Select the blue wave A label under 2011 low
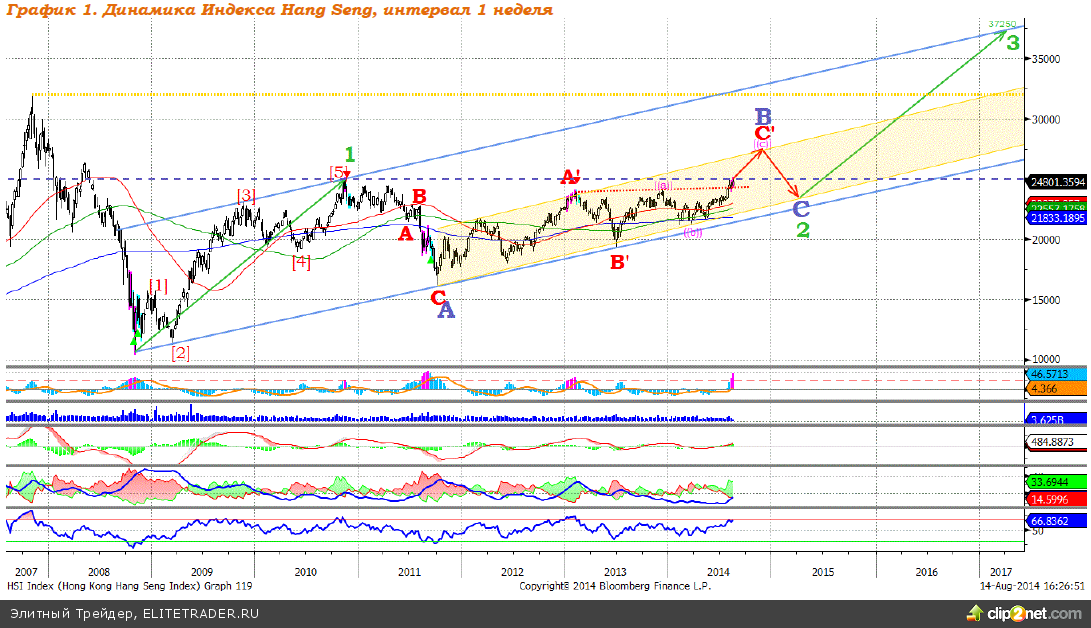Viewport: 1091px width, 628px height. point(446,311)
